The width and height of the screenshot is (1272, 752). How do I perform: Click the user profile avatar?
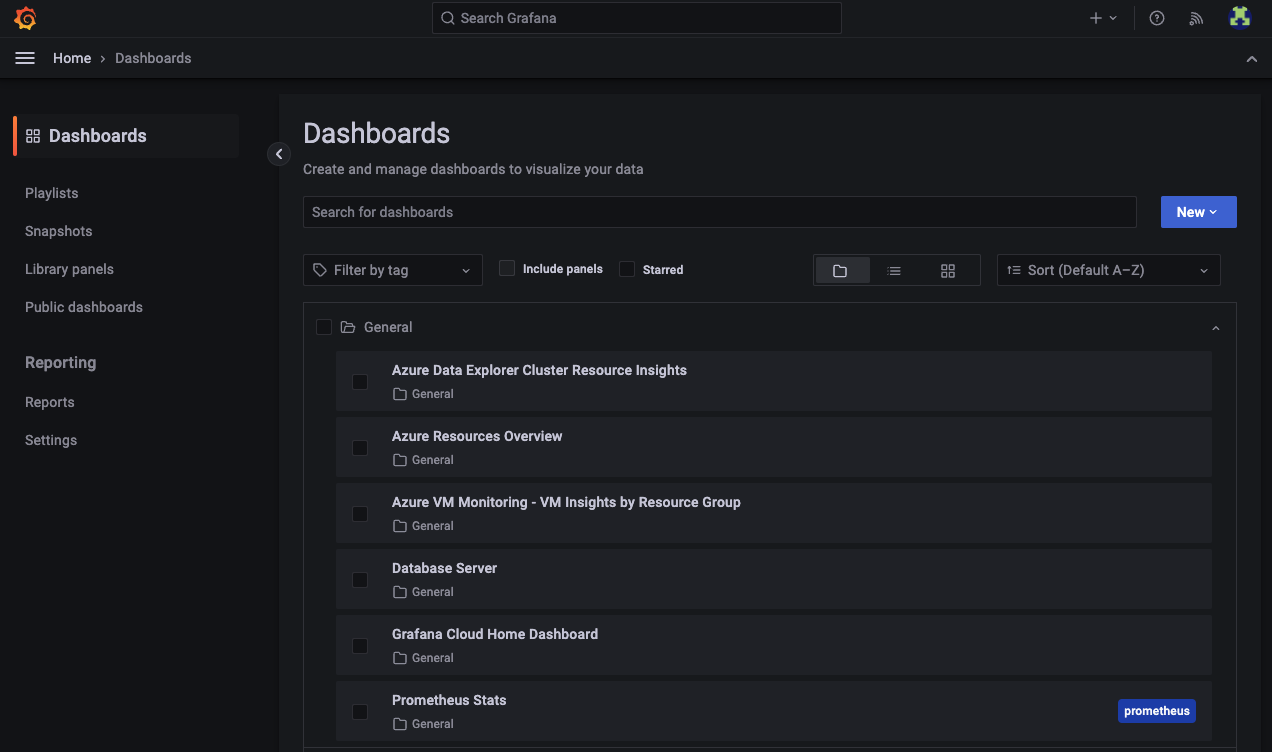coord(1239,17)
